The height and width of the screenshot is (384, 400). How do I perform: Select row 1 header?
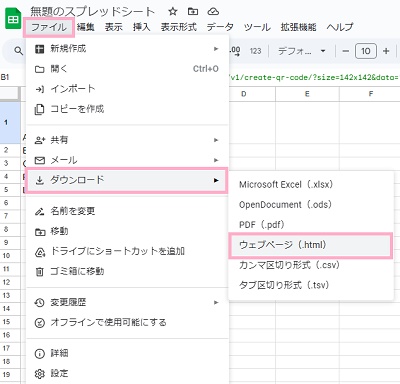click(x=10, y=122)
